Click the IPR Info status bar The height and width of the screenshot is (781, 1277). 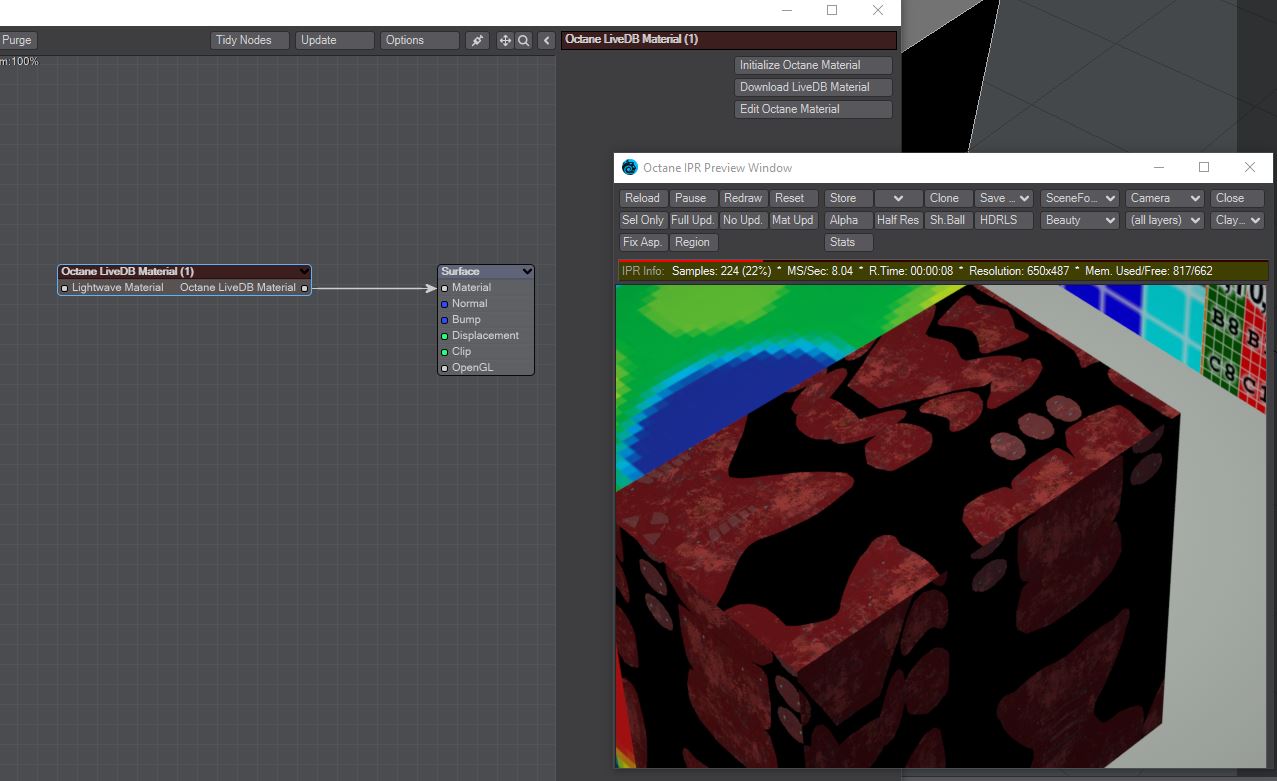click(x=943, y=271)
